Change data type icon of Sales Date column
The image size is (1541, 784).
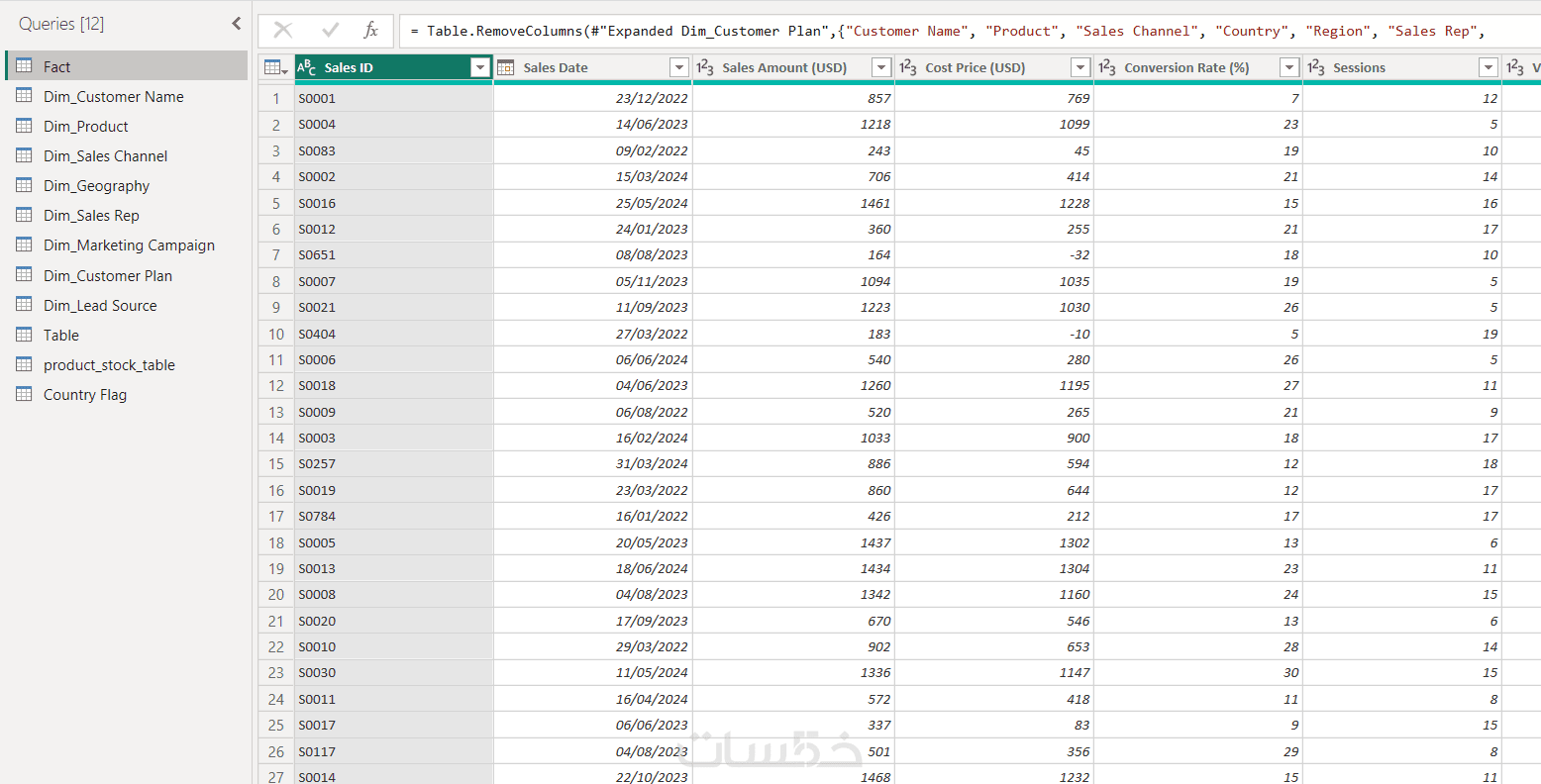pos(506,67)
